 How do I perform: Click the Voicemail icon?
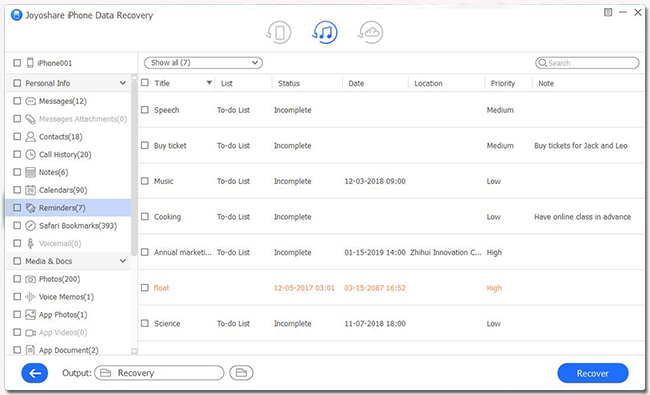(30, 243)
